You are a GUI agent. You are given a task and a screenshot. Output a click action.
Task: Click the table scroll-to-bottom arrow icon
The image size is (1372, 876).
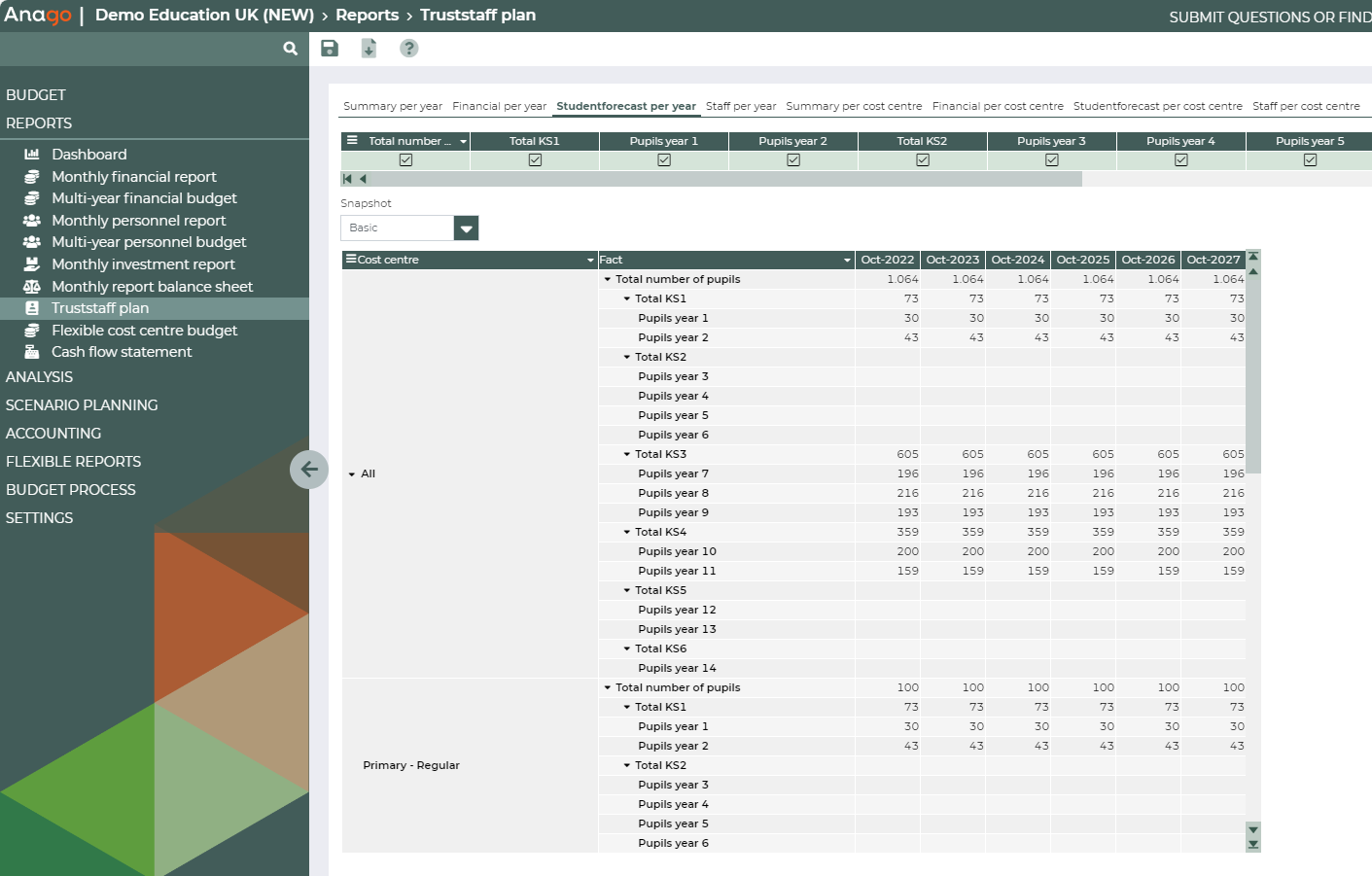tap(1253, 845)
